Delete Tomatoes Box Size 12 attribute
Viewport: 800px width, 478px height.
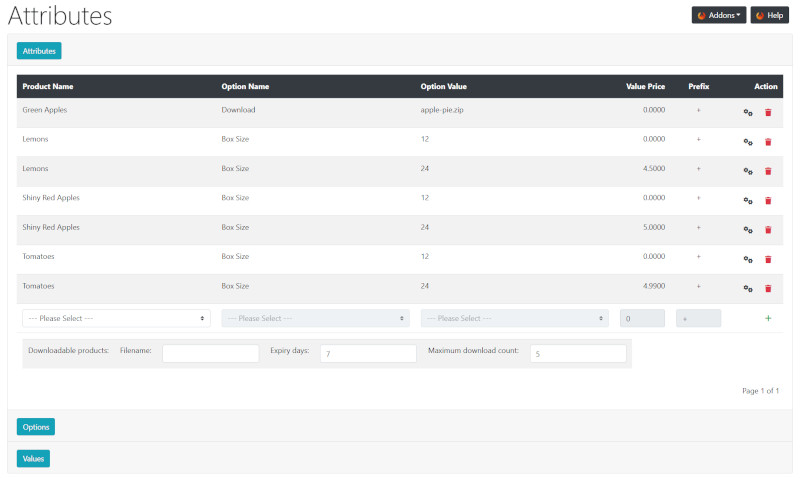768,259
